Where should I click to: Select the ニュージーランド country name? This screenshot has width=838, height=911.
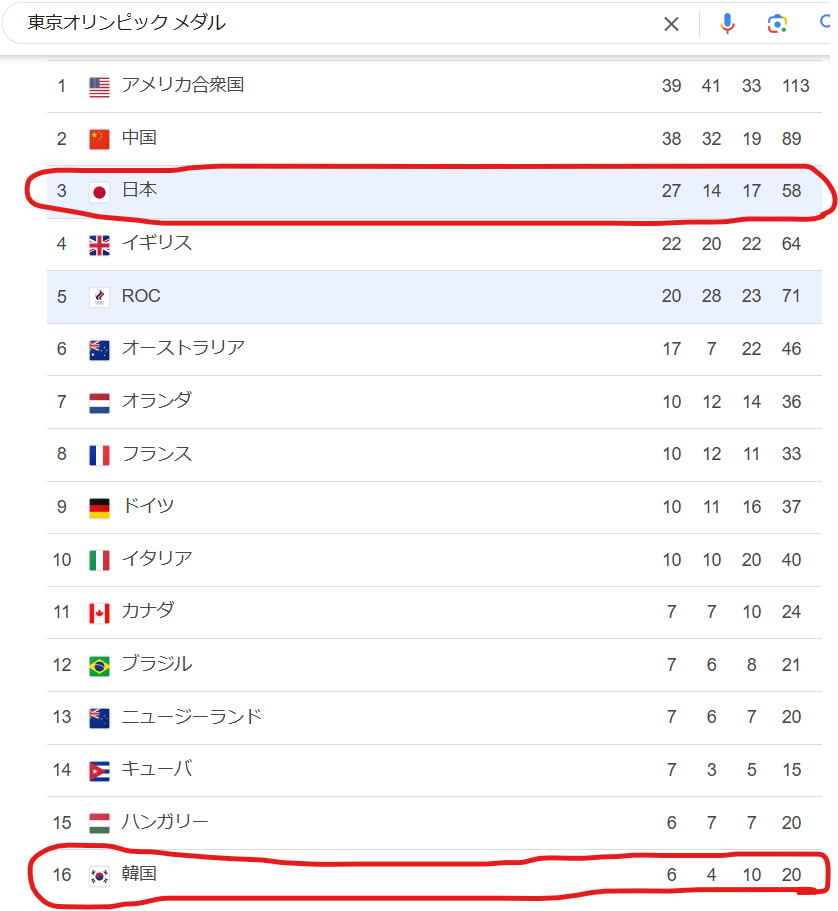coord(192,717)
